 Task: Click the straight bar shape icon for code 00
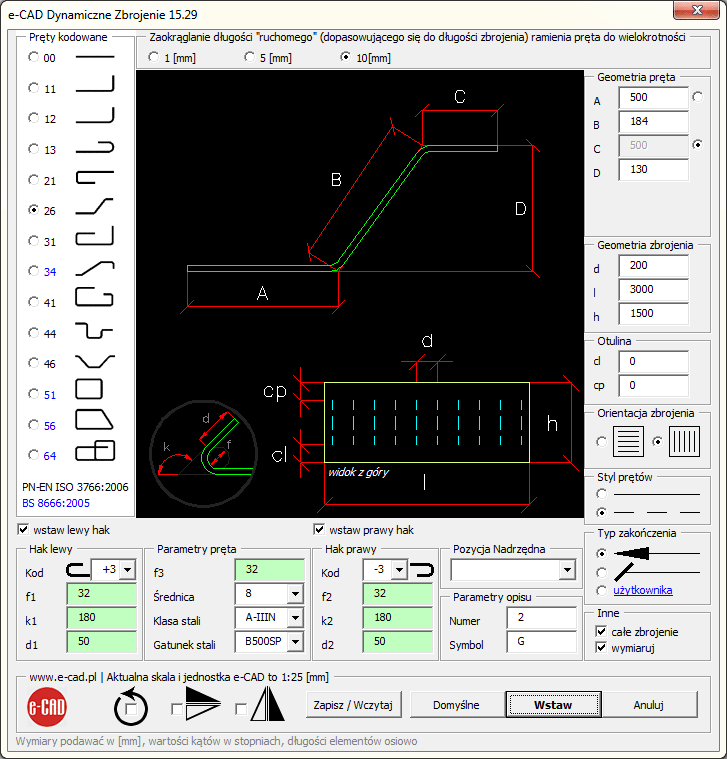(95, 57)
